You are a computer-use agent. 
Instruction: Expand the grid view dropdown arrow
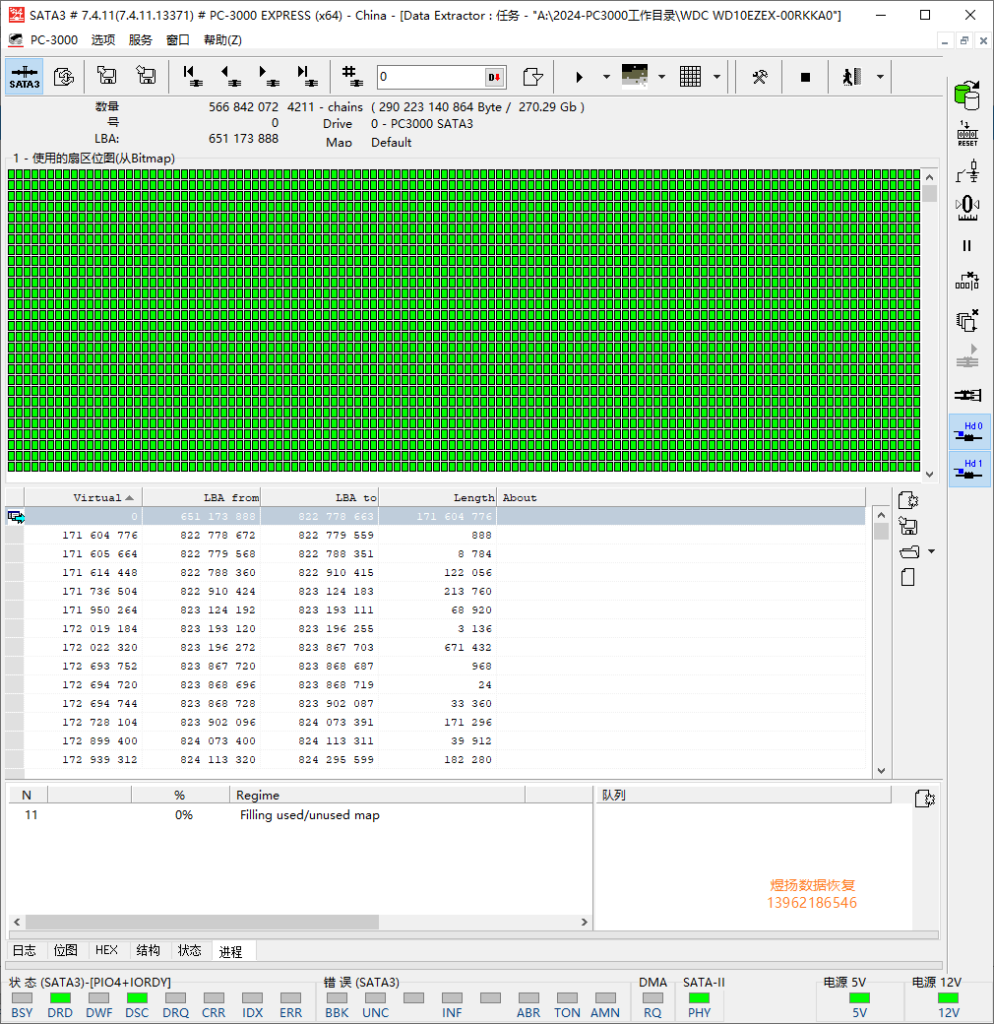click(x=717, y=77)
